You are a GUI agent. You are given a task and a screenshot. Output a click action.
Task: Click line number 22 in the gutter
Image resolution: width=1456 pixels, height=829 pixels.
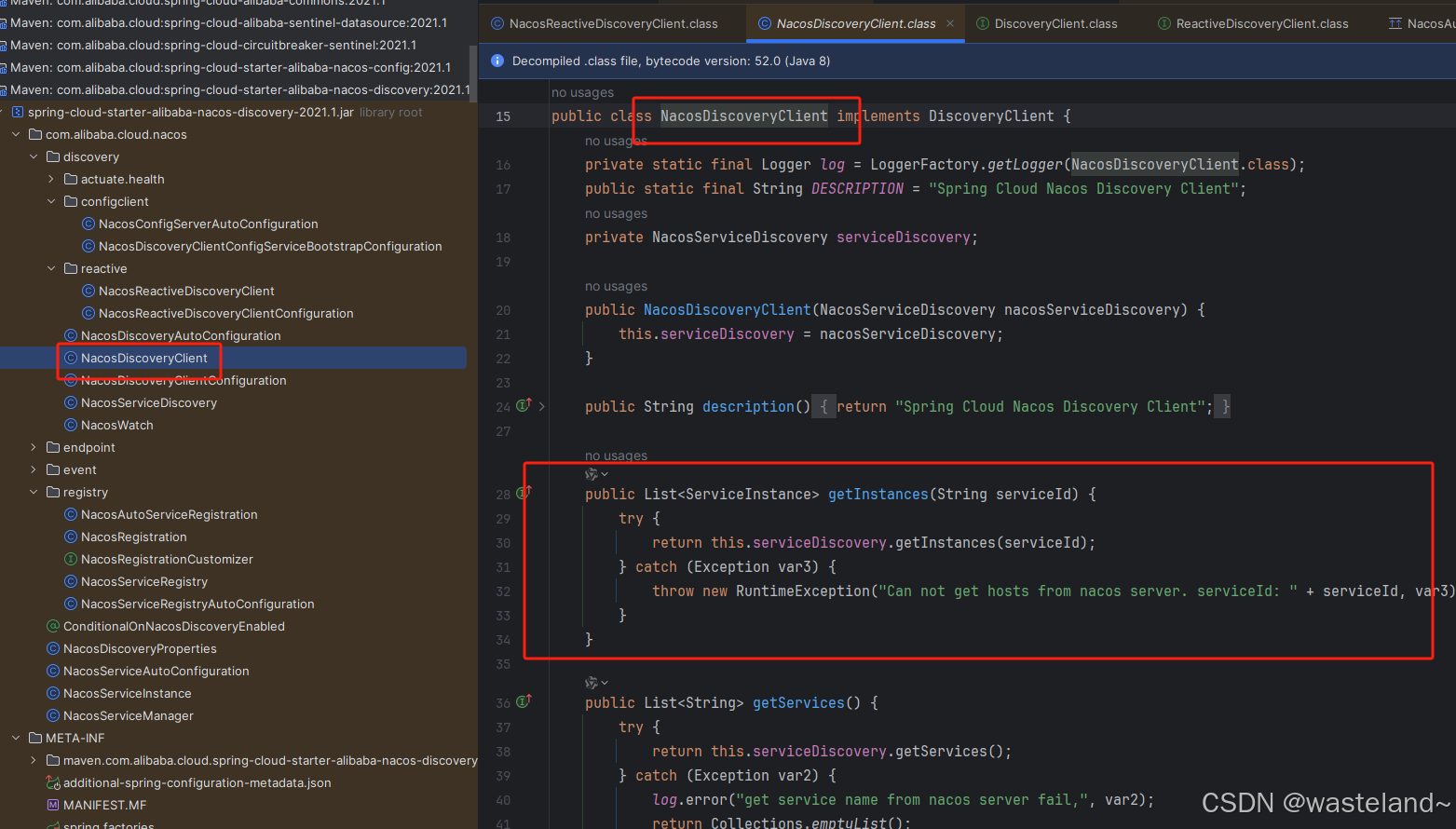pyautogui.click(x=503, y=359)
